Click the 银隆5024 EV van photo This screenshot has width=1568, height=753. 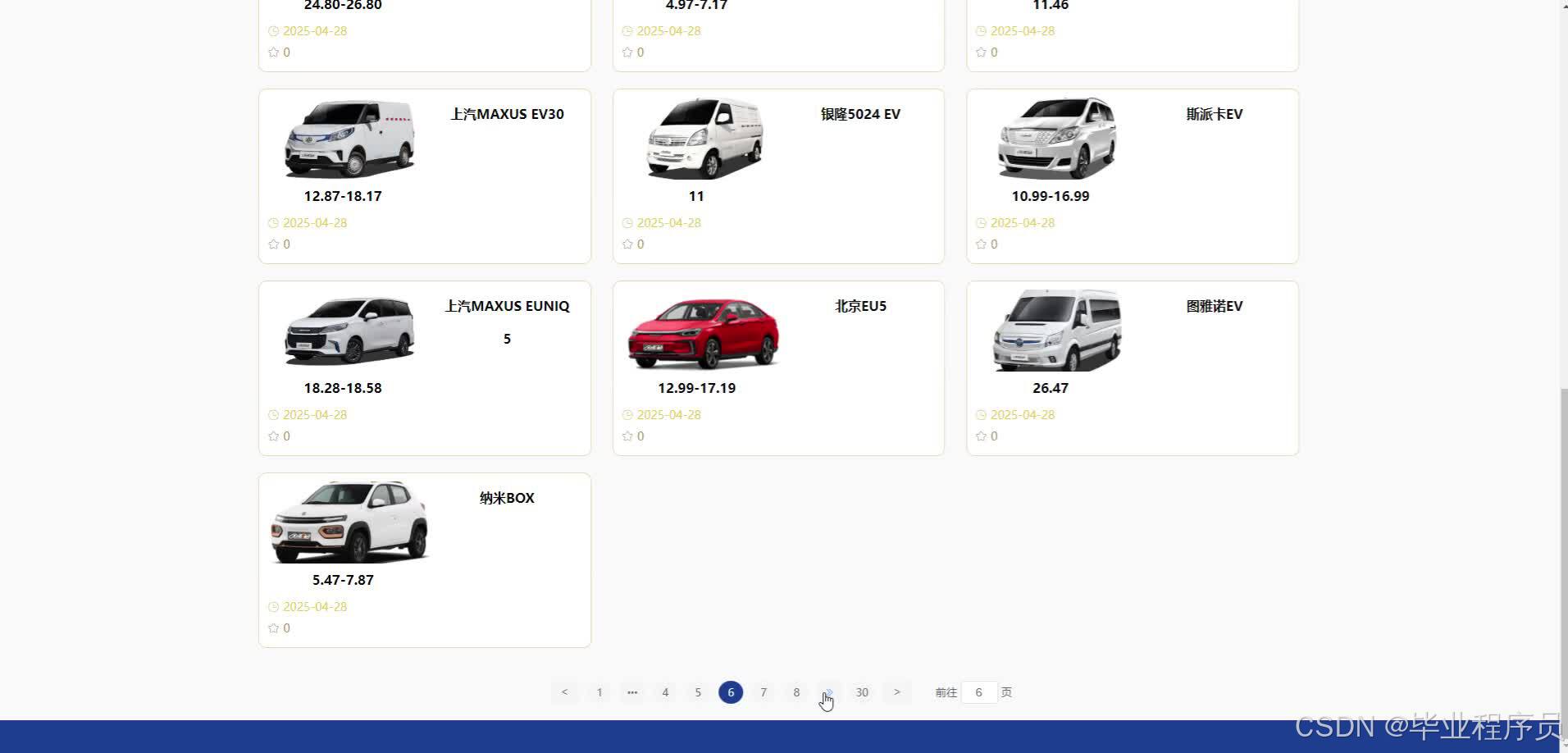pos(704,138)
